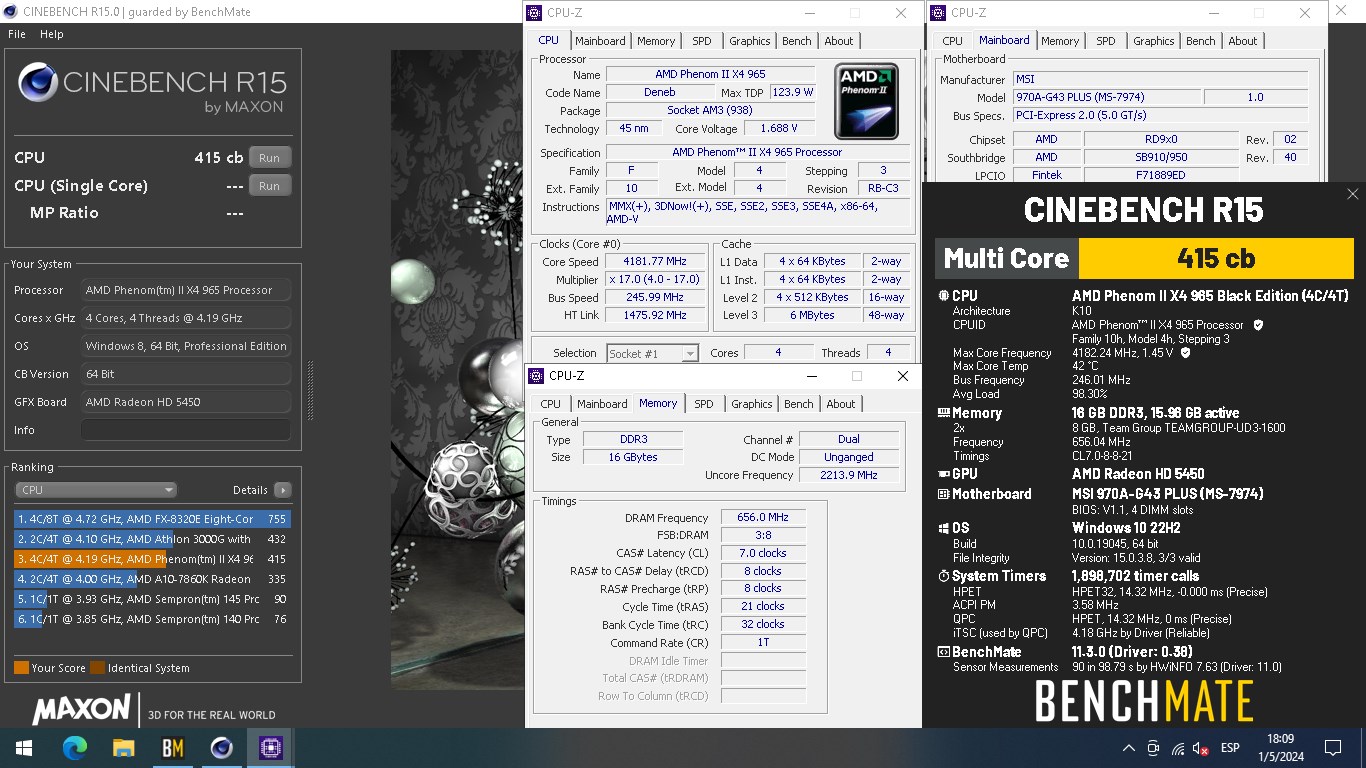Open the Windows Start menu

(24, 748)
